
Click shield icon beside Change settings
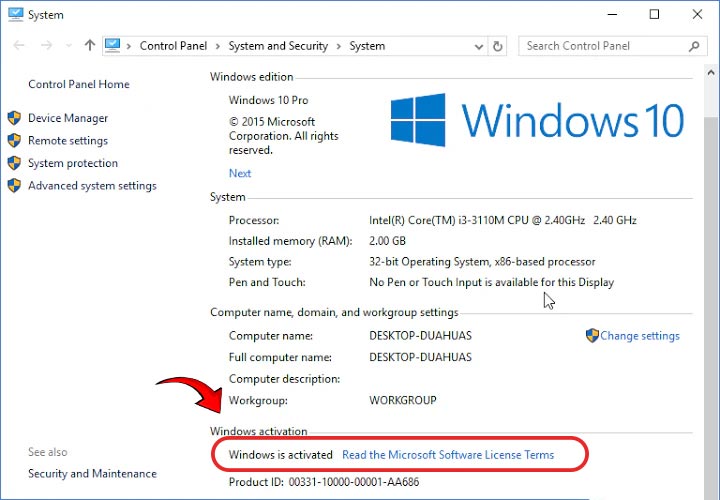pos(592,335)
